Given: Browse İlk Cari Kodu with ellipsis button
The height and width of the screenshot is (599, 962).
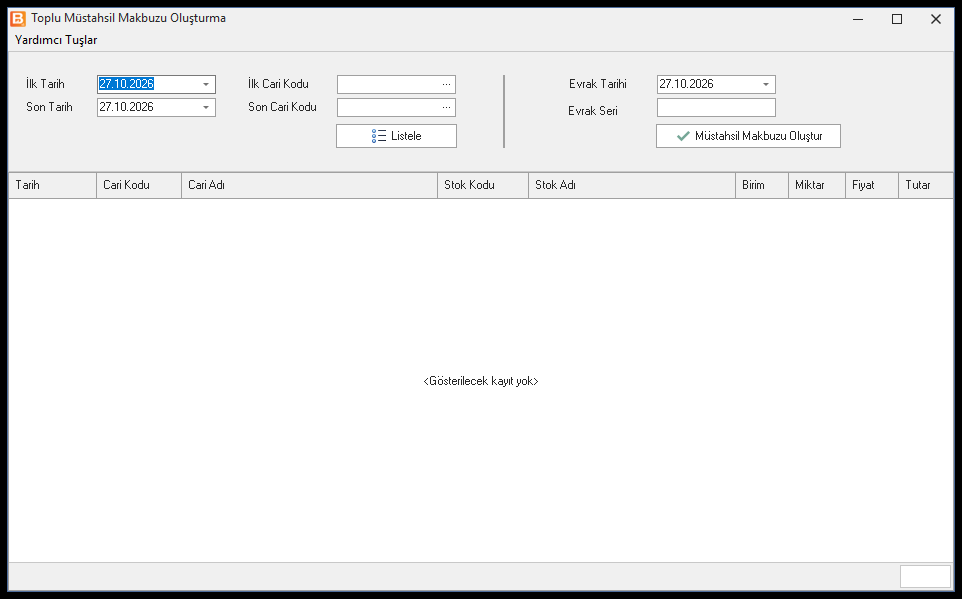Looking at the screenshot, I should [446, 84].
